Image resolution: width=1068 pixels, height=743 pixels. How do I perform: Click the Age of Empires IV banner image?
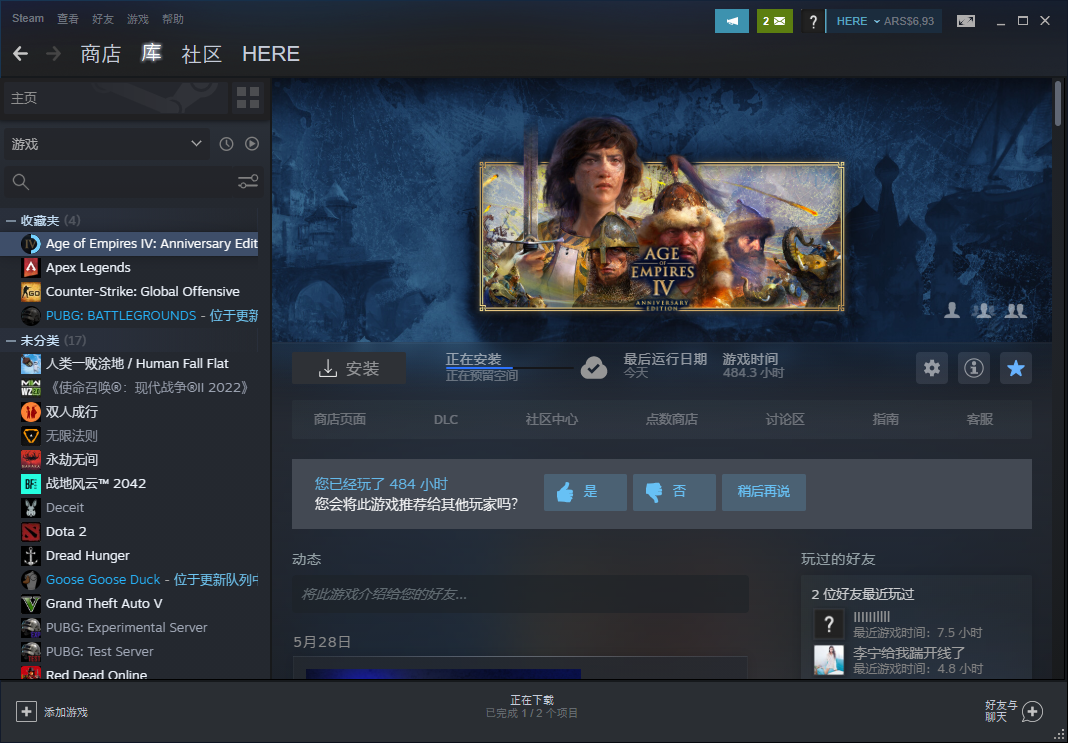[662, 237]
